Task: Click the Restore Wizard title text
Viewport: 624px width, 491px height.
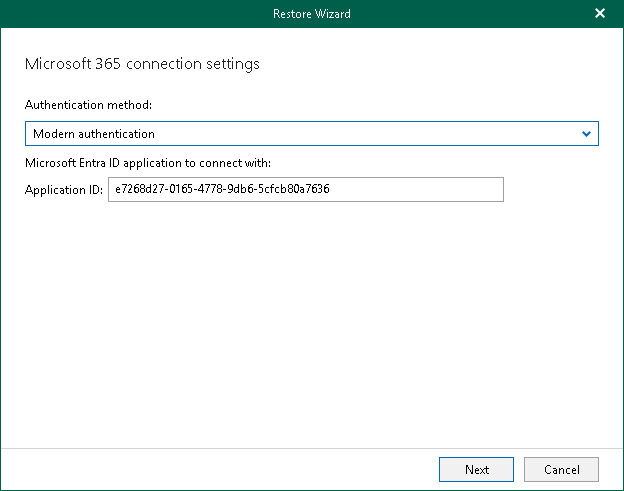Action: pos(311,14)
